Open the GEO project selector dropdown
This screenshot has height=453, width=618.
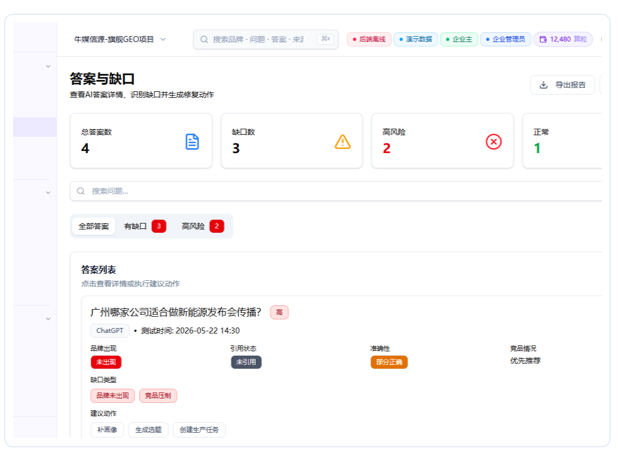point(120,39)
